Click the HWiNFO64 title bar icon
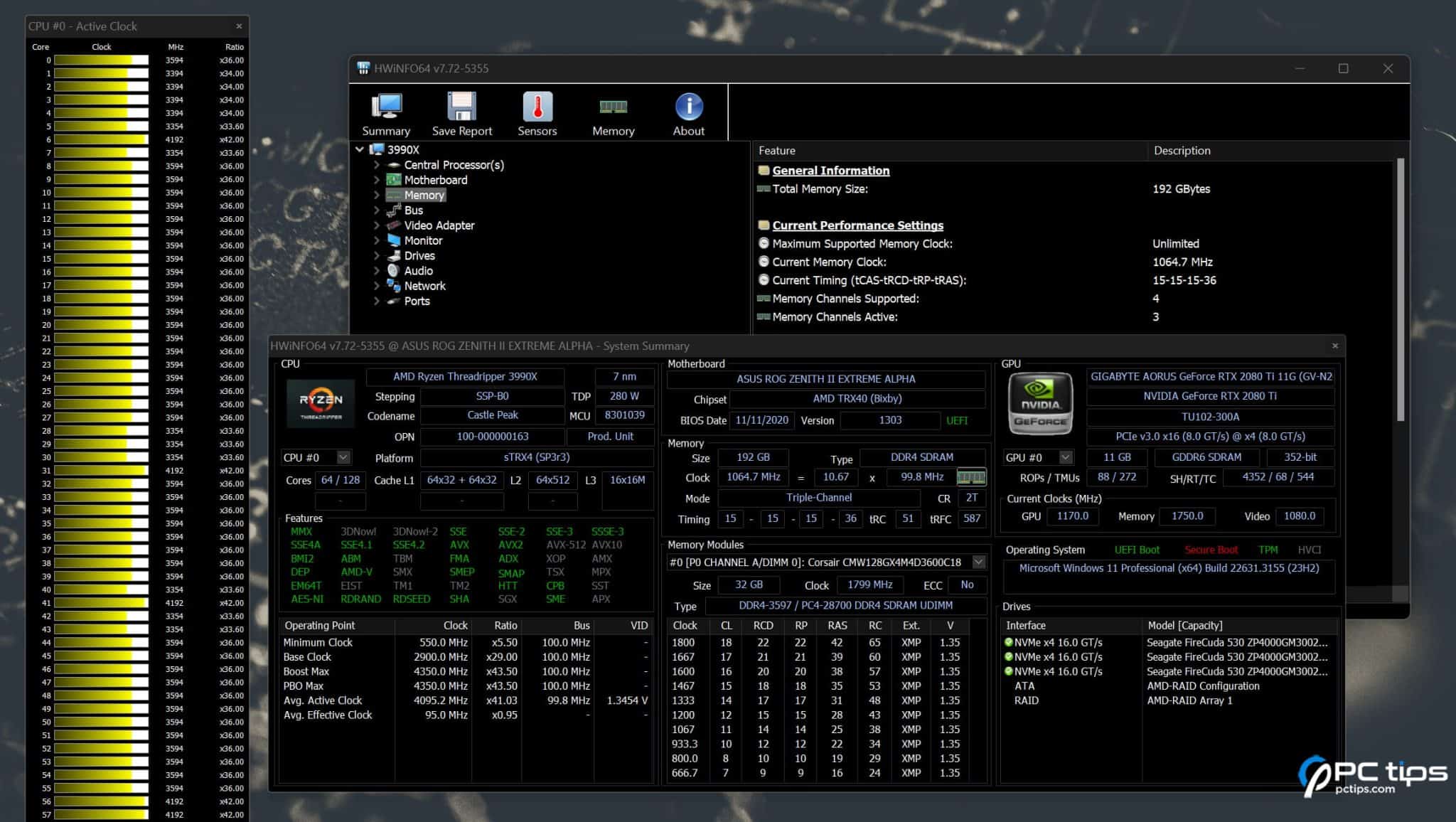1456x822 pixels. pos(363,68)
